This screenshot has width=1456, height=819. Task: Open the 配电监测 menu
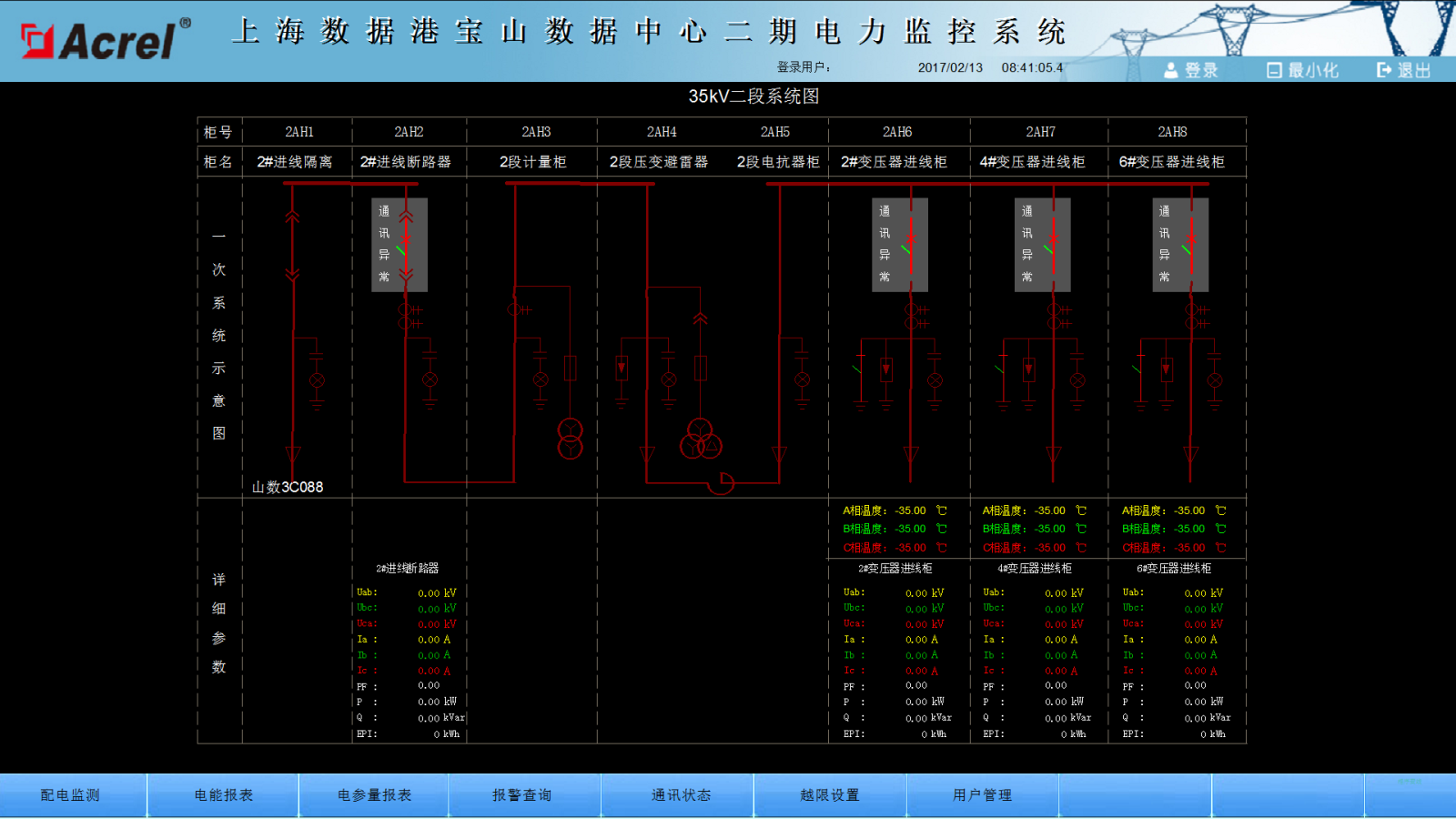tap(71, 795)
